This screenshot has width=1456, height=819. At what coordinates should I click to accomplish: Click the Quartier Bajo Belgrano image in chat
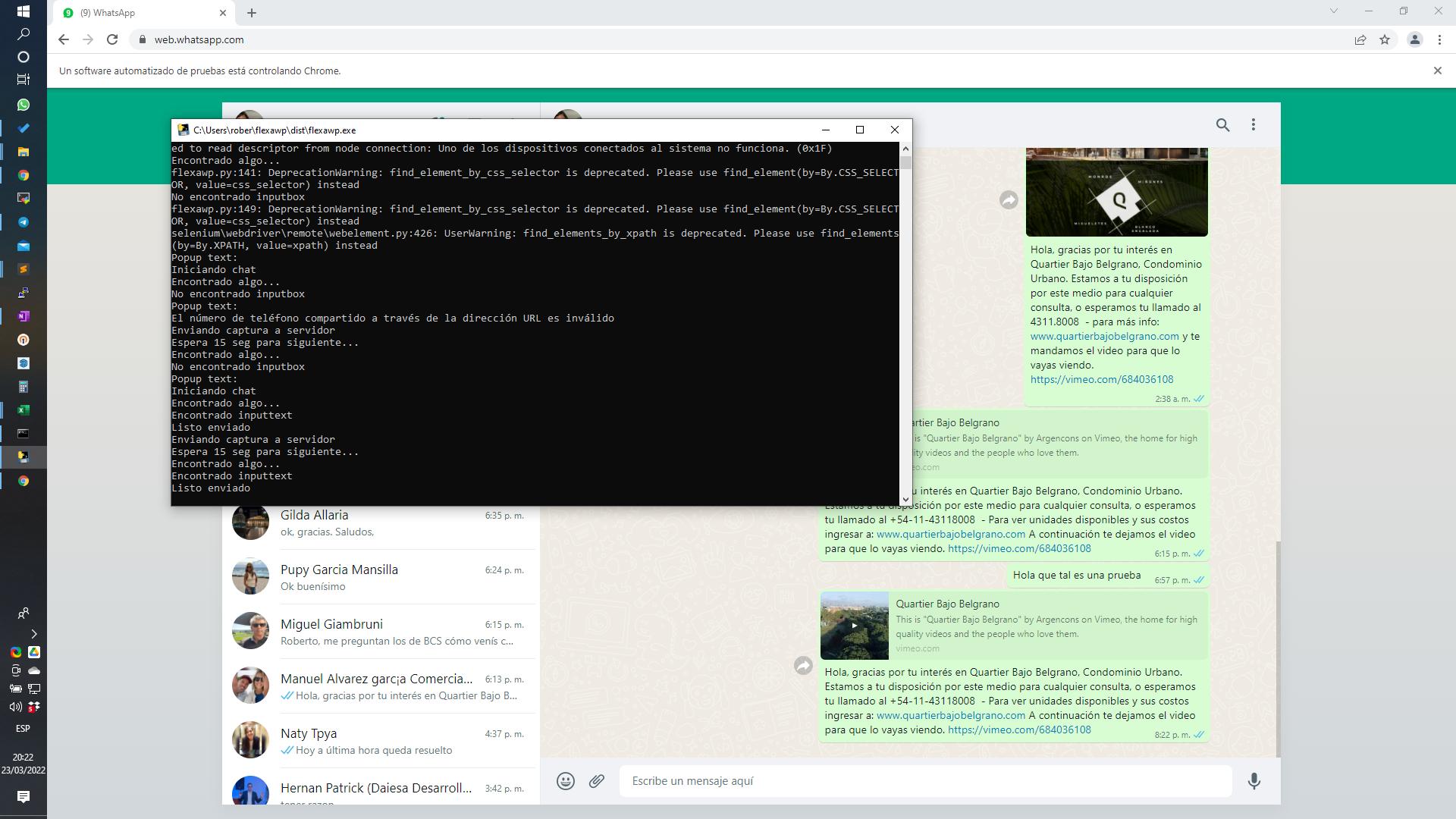(x=1116, y=193)
